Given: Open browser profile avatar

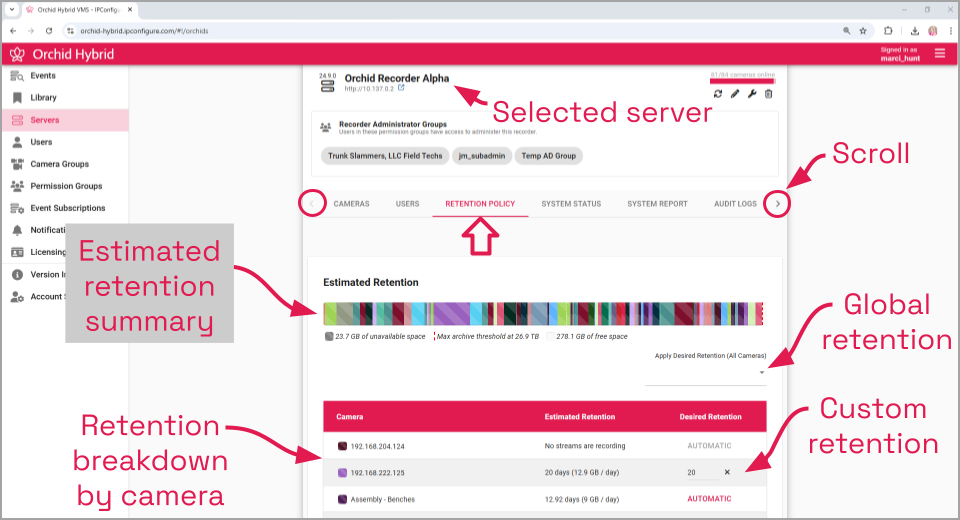Looking at the screenshot, I should (x=933, y=31).
